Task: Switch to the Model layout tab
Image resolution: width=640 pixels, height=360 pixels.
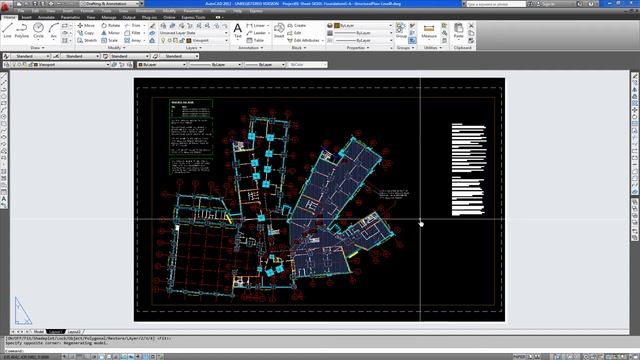Action: click(39, 332)
